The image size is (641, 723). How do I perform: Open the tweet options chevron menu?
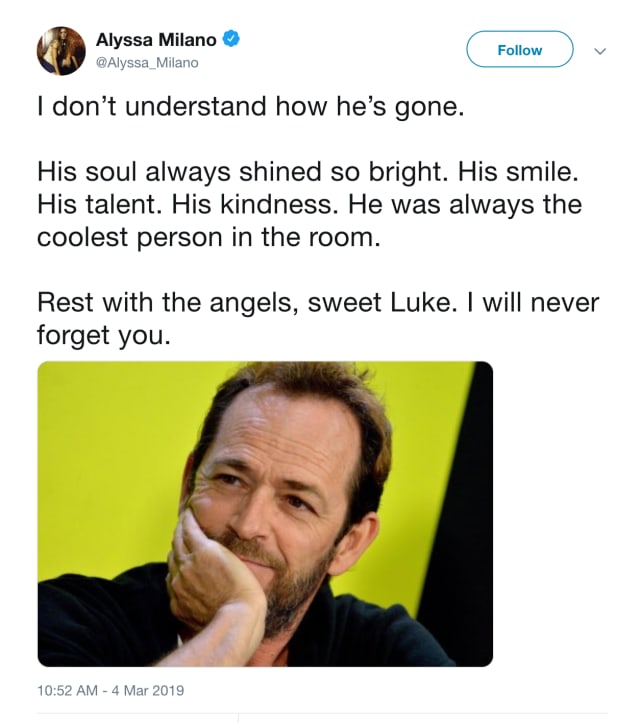(x=599, y=51)
